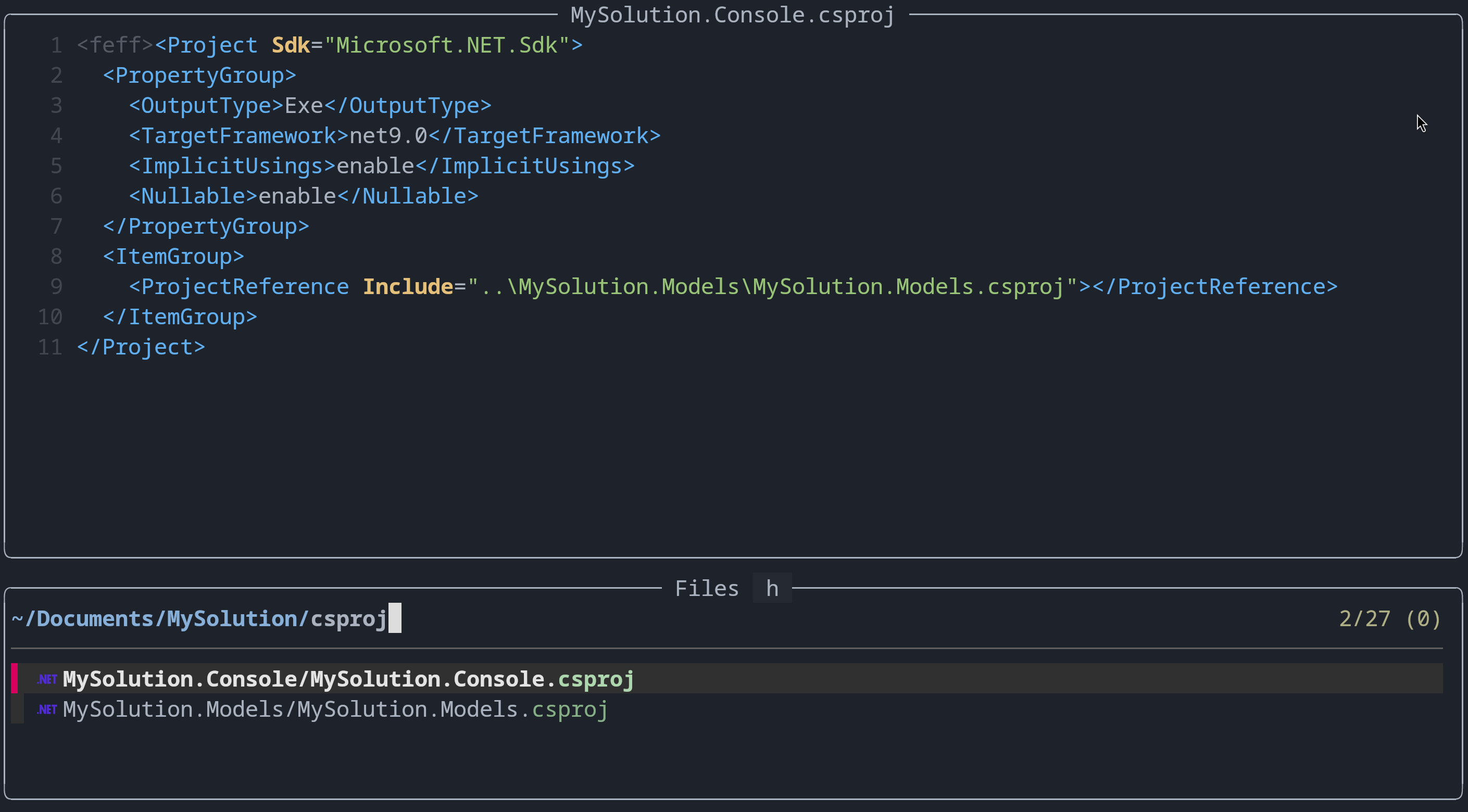Click the Include attribute name on line 9
1468x812 pixels.
click(x=408, y=286)
